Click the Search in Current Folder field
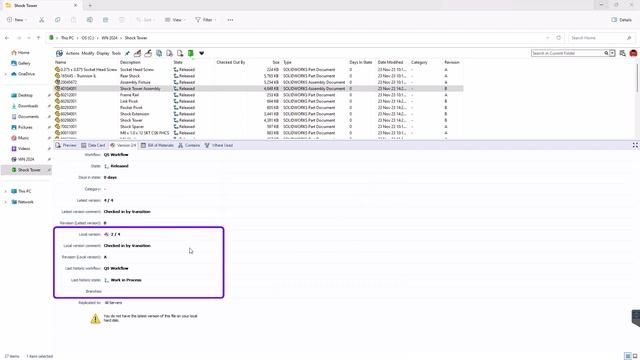Viewport: 640px width, 360px height. (x=567, y=53)
